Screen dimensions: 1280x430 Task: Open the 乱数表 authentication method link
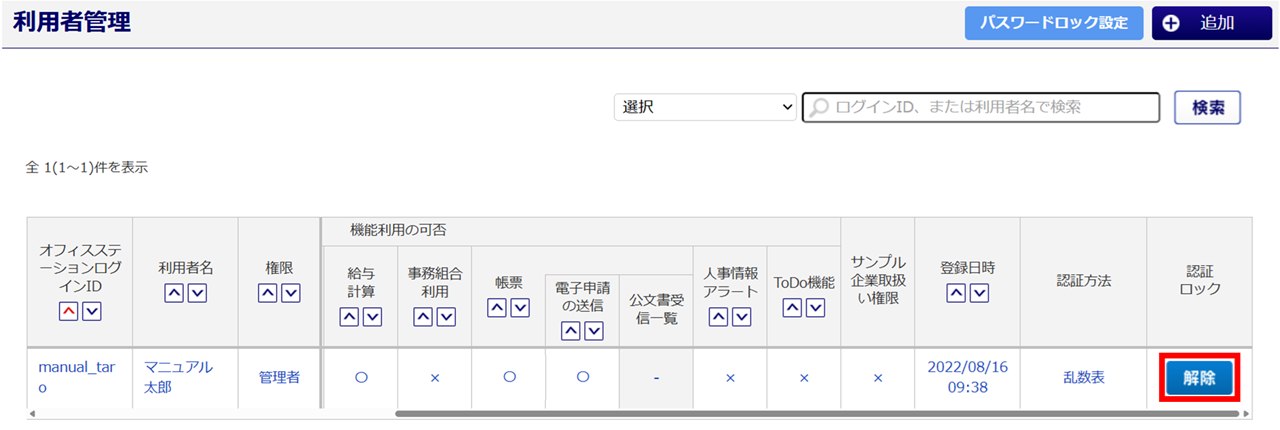pos(1082,378)
